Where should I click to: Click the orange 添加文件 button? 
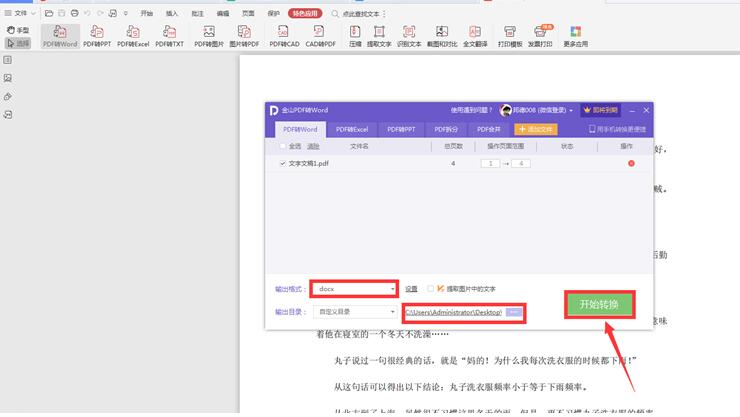(x=536, y=129)
